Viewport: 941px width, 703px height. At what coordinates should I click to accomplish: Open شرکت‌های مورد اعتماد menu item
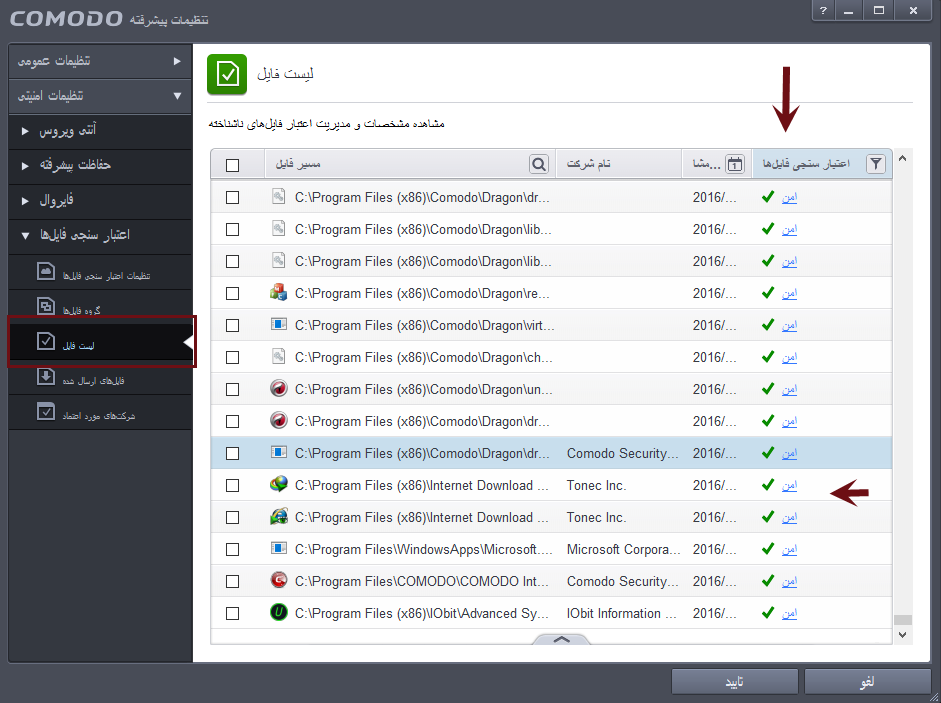[x=100, y=412]
